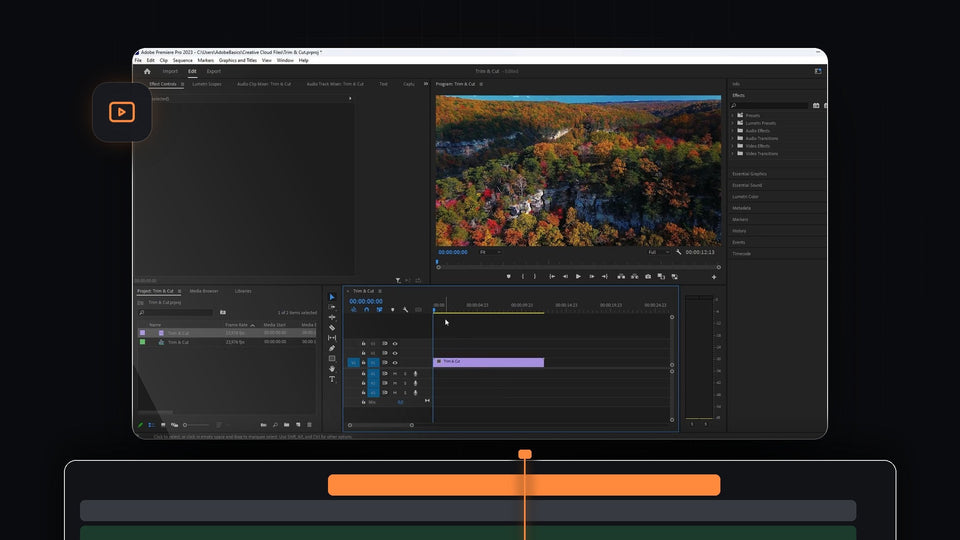Open the Libraries tab
Viewport: 960px width, 540px height.
pyautogui.click(x=243, y=291)
